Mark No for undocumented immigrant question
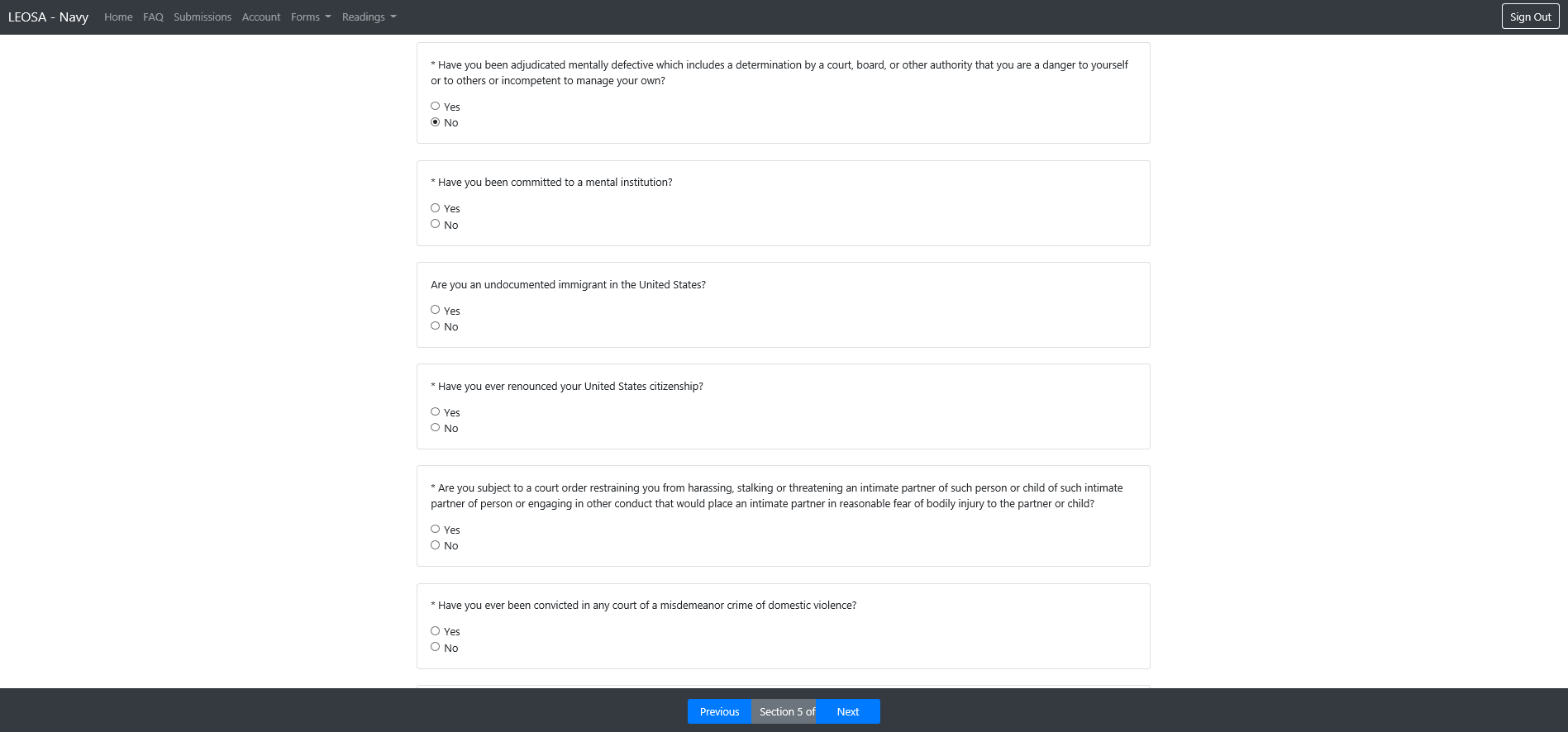 436,326
